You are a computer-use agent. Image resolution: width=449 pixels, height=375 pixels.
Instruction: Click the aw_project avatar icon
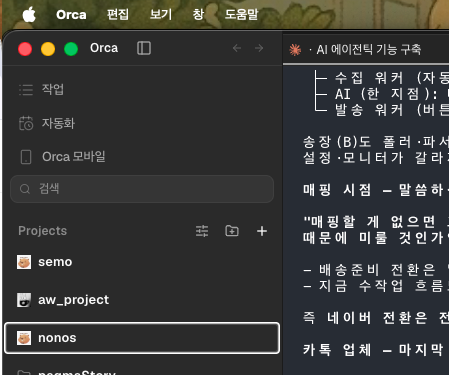point(24,300)
